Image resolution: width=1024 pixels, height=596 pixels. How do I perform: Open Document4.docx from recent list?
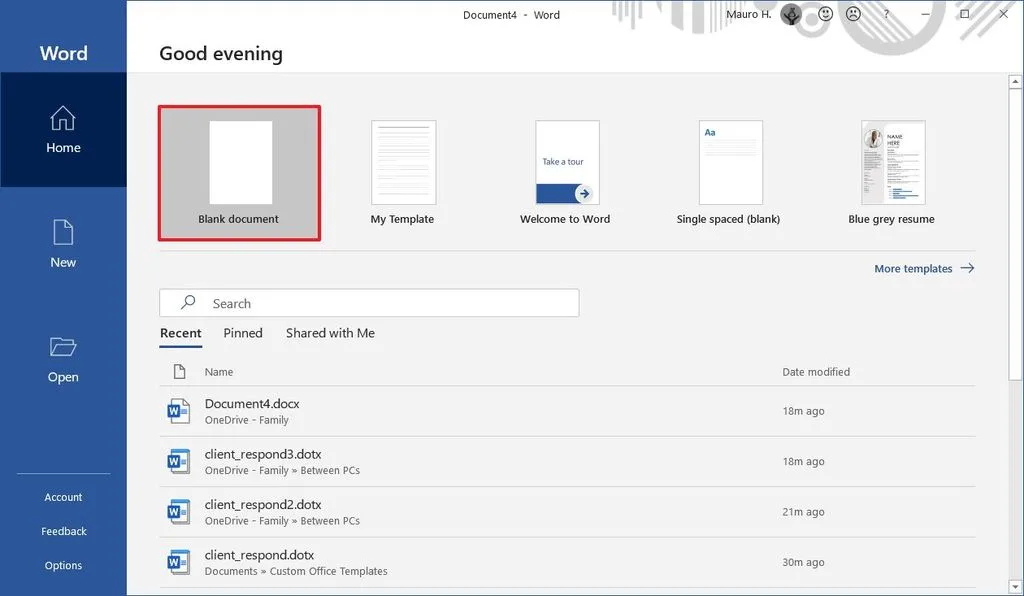567,411
